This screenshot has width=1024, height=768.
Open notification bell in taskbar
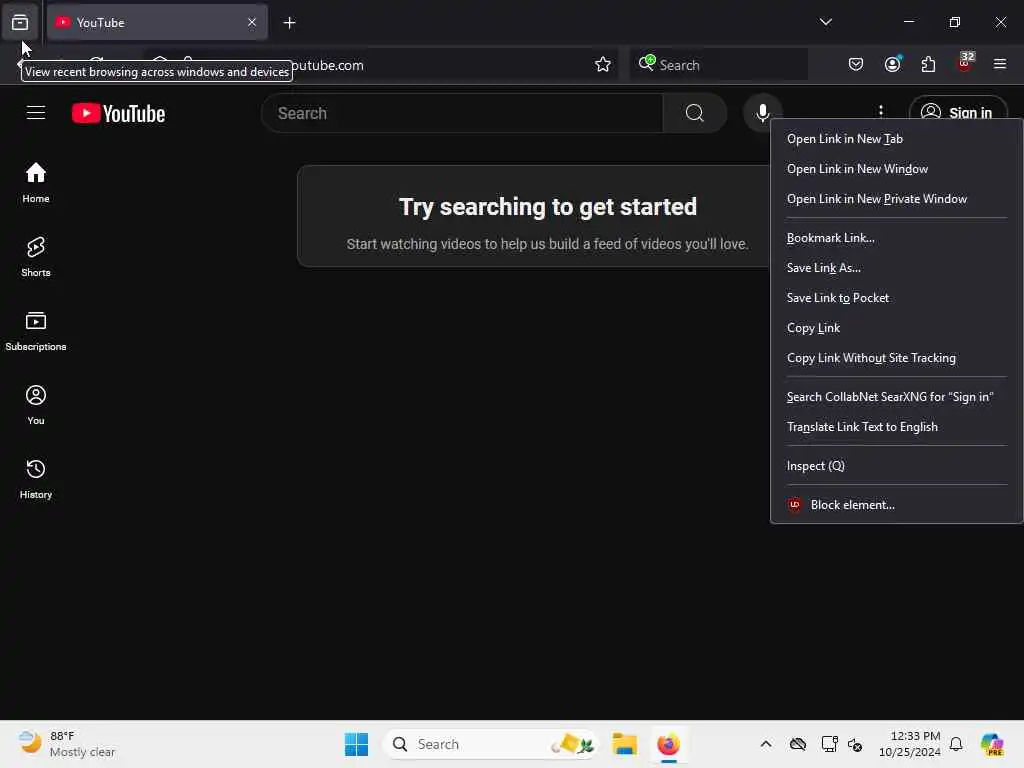955,744
